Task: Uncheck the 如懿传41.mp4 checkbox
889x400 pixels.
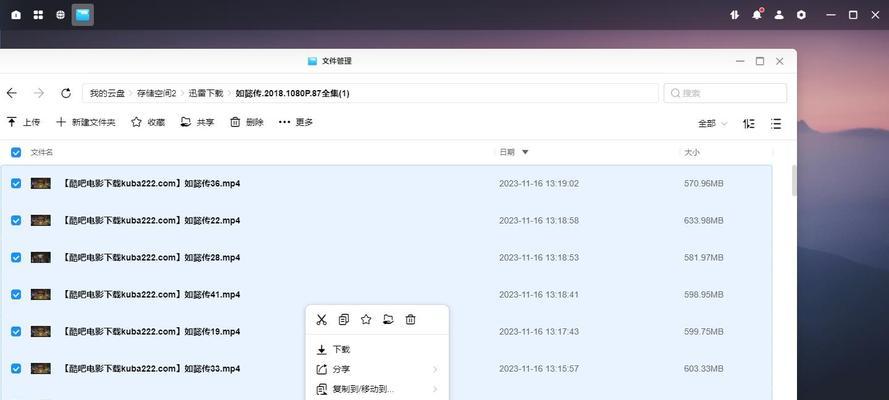Action: (16, 295)
